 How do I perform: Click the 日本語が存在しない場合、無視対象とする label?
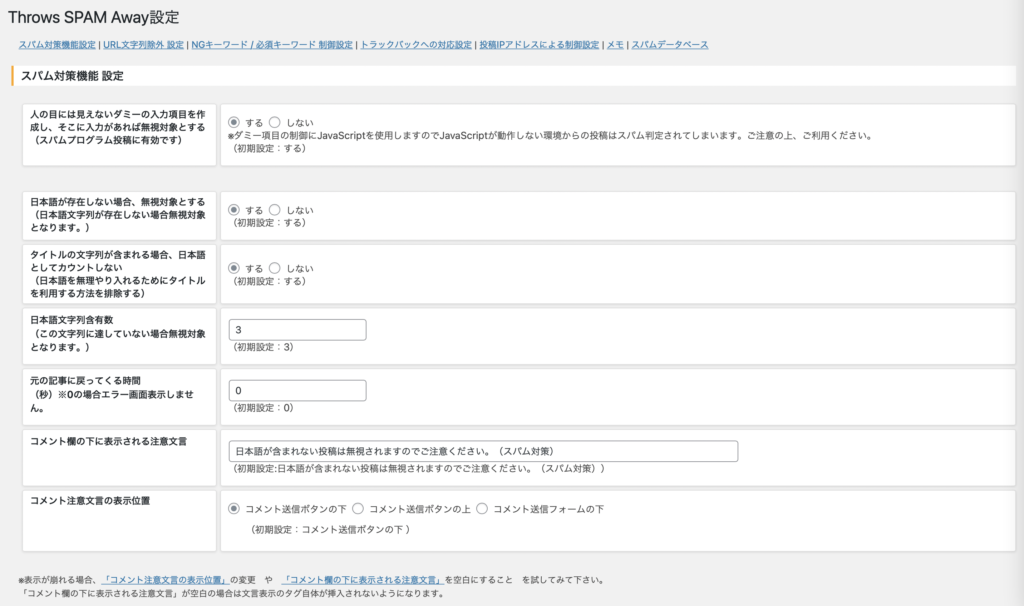[x=118, y=214]
